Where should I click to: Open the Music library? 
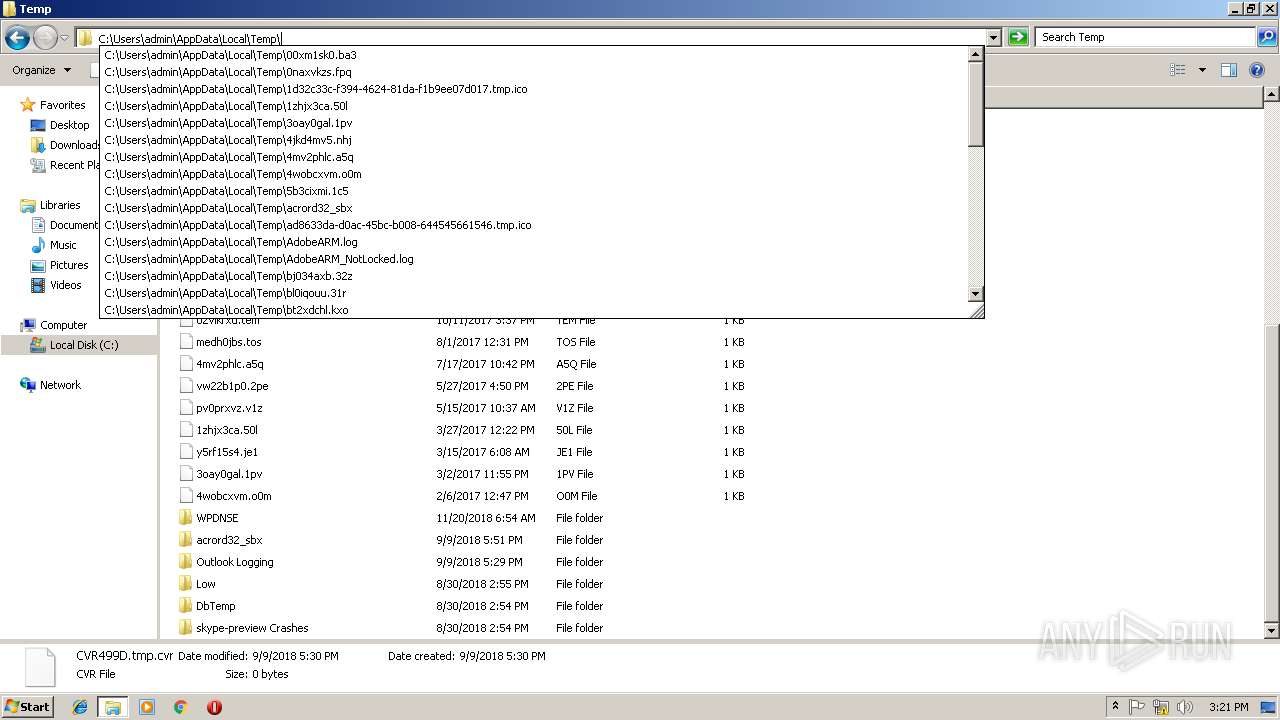(x=63, y=245)
